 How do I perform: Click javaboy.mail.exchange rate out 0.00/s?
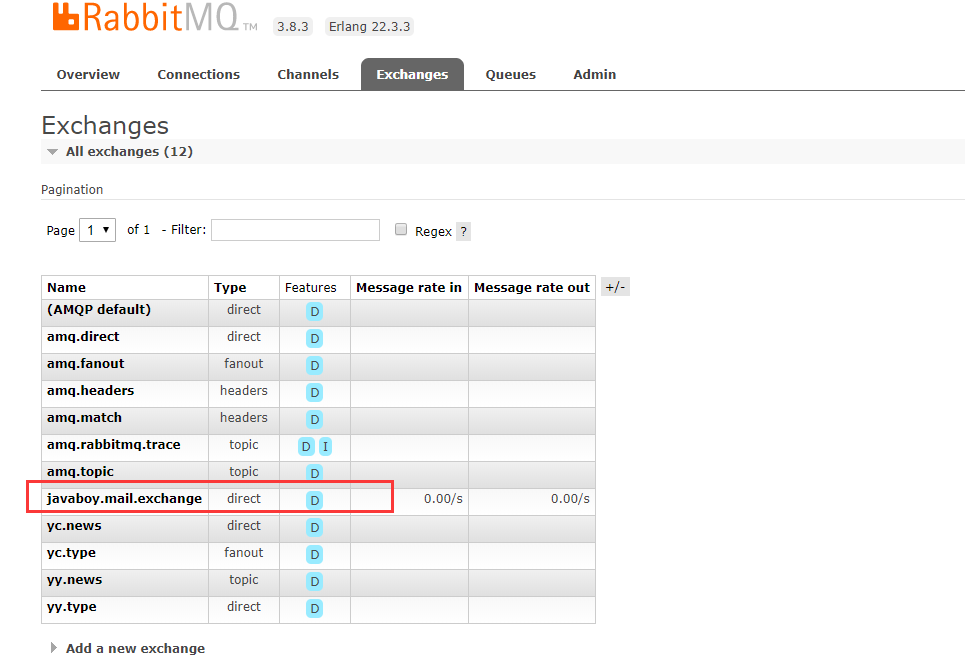570,499
